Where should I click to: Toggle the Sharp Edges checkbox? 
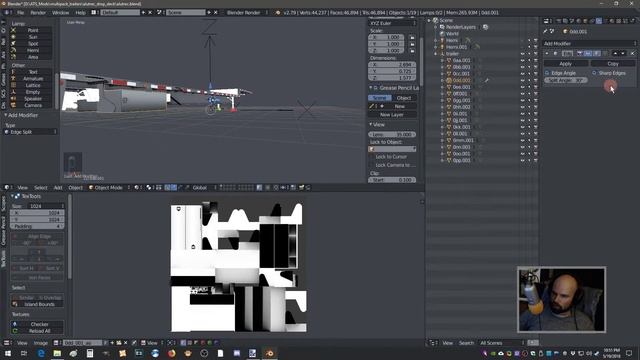pos(594,73)
